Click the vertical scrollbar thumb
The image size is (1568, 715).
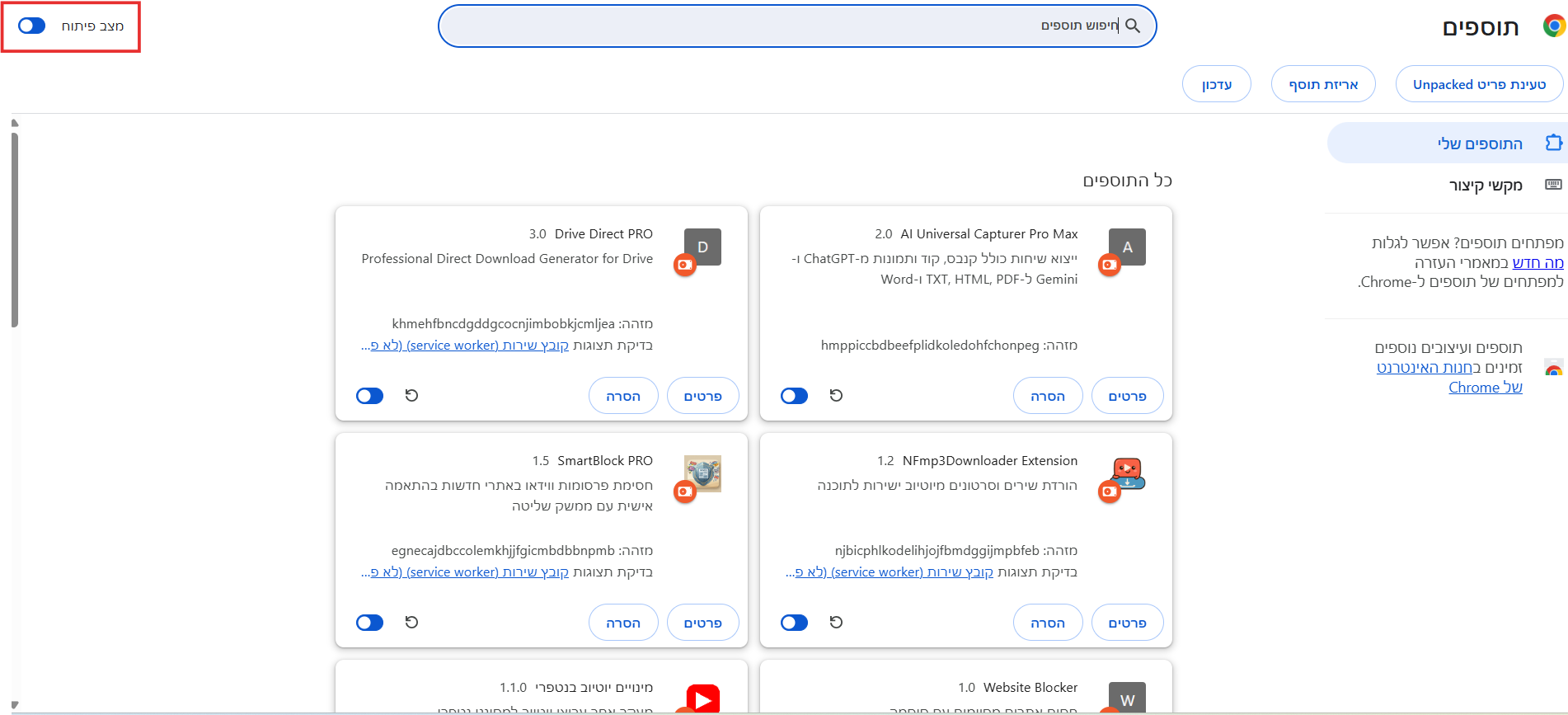[15, 229]
